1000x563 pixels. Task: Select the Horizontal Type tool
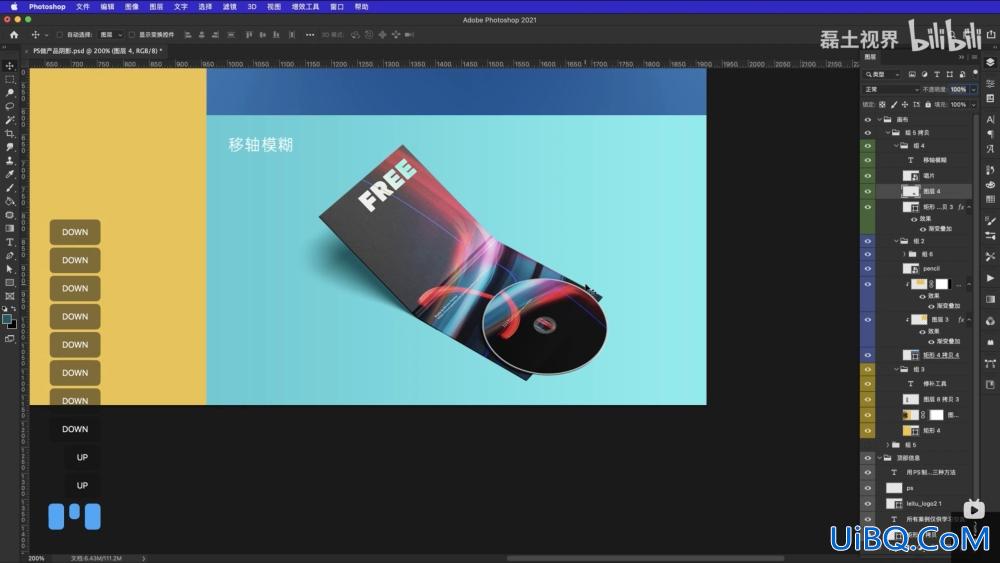click(10, 242)
